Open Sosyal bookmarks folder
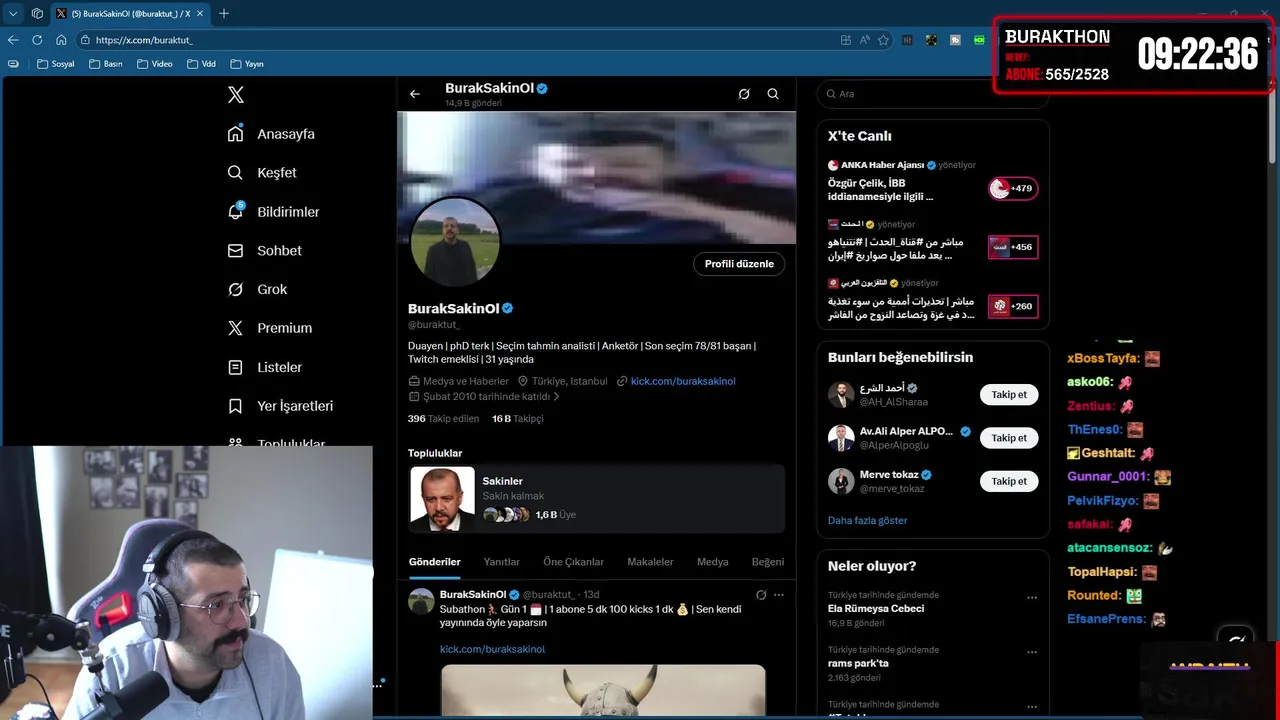The width and height of the screenshot is (1280, 720). [56, 64]
